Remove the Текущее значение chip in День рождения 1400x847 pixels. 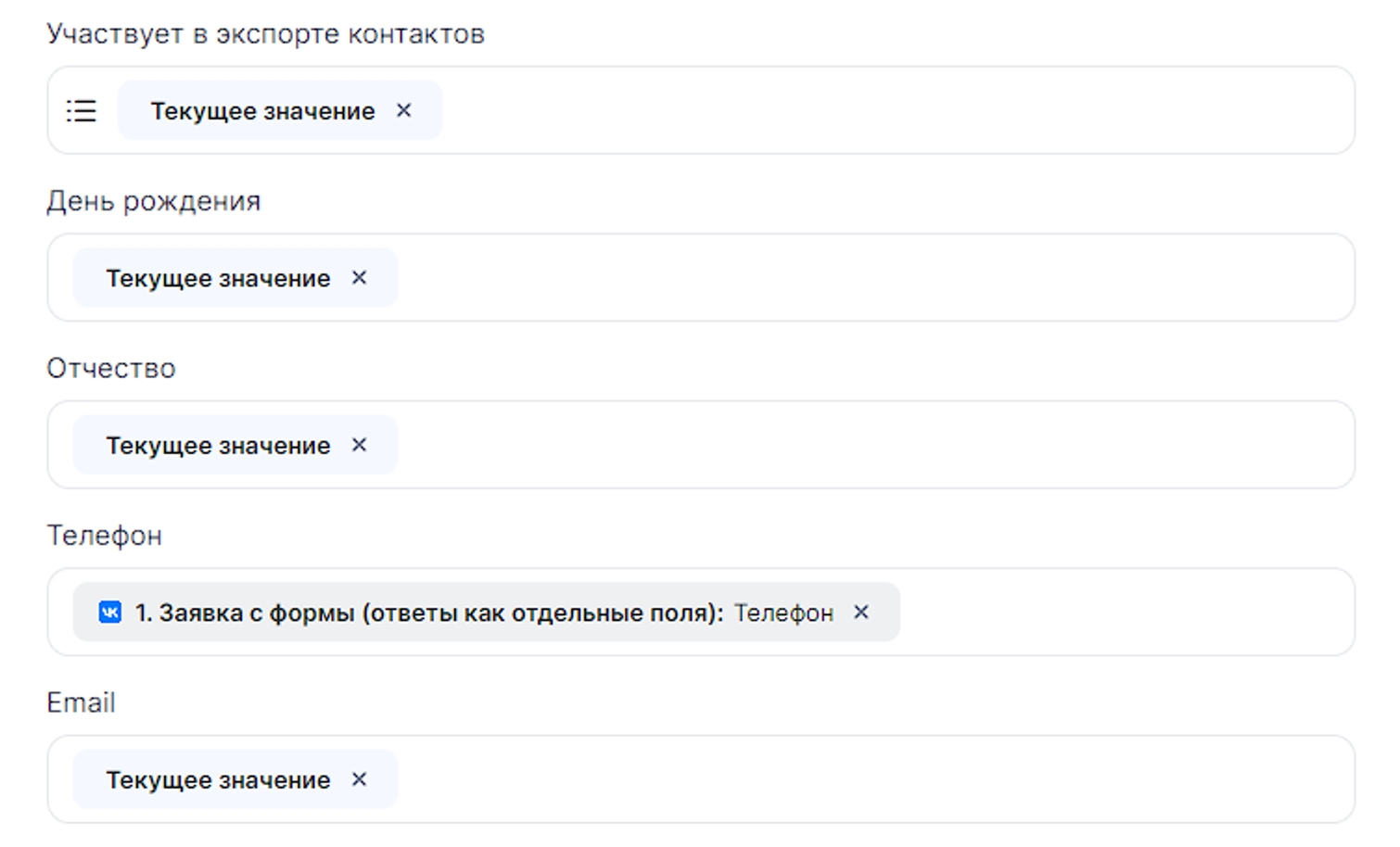coord(360,278)
